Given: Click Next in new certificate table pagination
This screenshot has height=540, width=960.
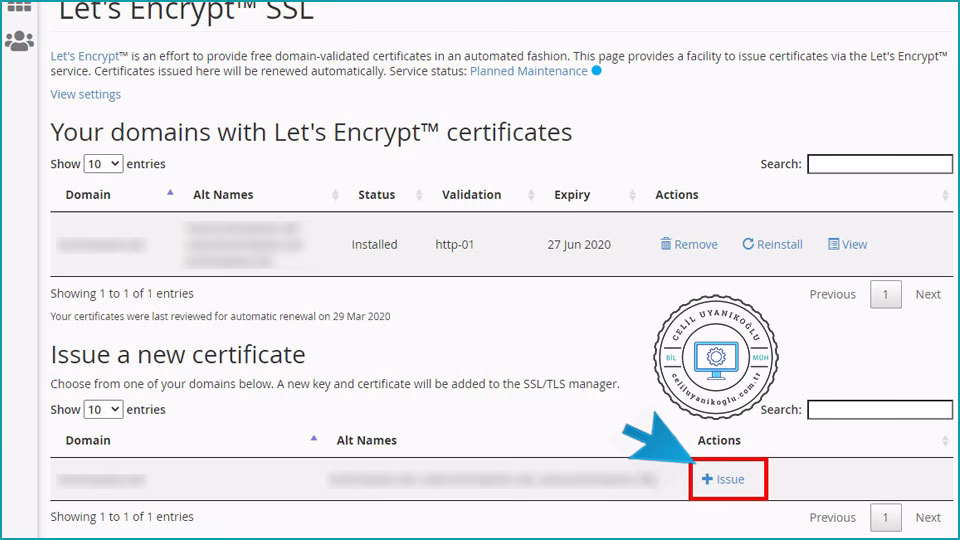Looking at the screenshot, I should click(928, 517).
